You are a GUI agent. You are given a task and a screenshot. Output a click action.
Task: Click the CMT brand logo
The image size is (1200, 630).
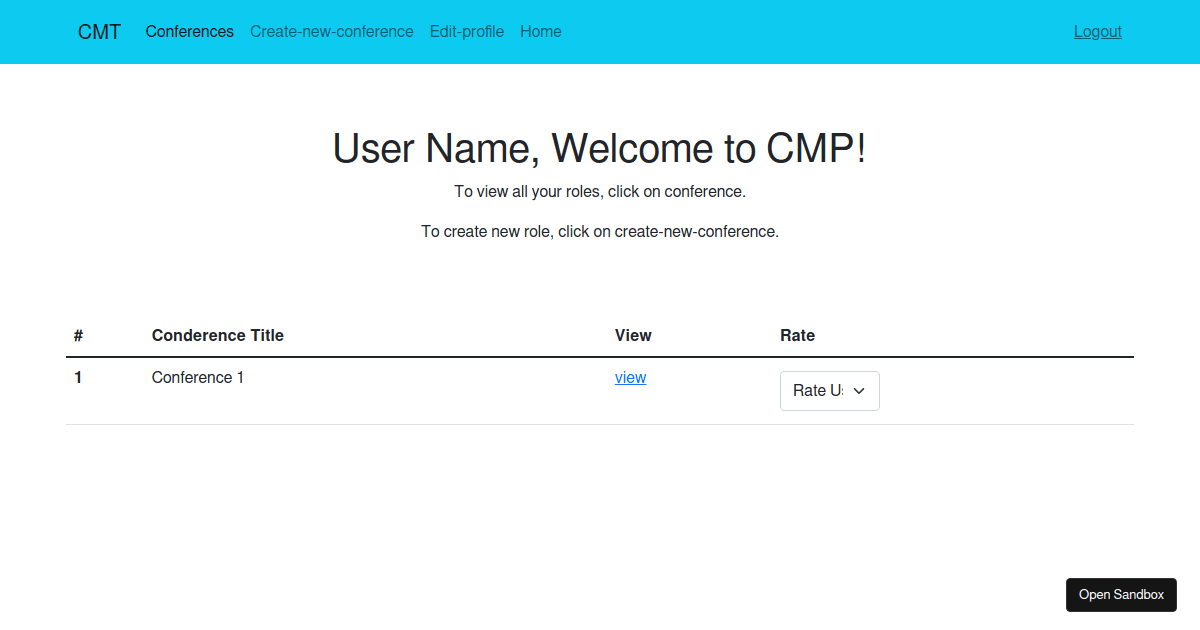(99, 31)
